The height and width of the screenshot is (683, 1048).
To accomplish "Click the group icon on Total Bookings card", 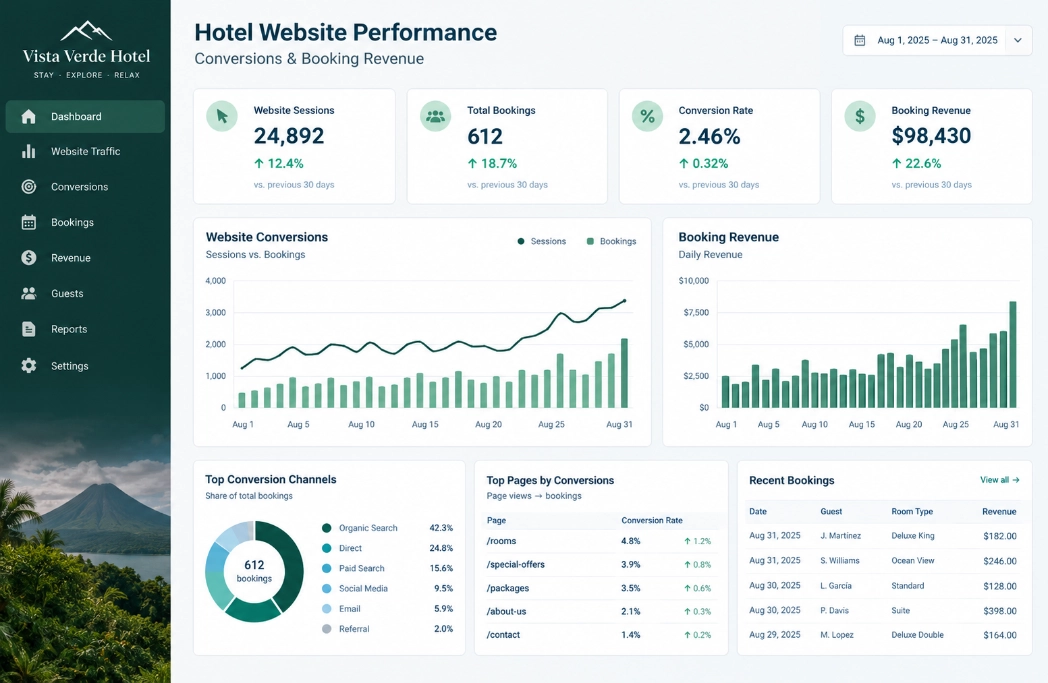I will pos(435,116).
